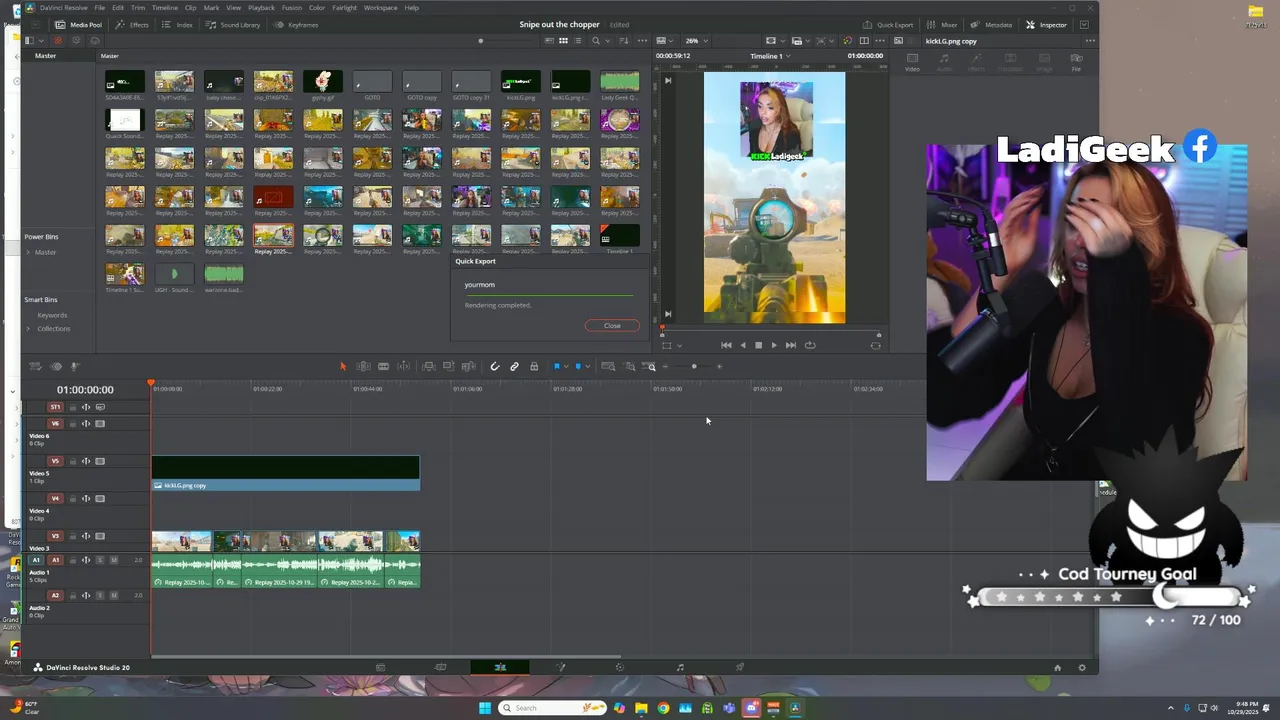
Task: Click the Windows Start button
Action: click(x=485, y=708)
